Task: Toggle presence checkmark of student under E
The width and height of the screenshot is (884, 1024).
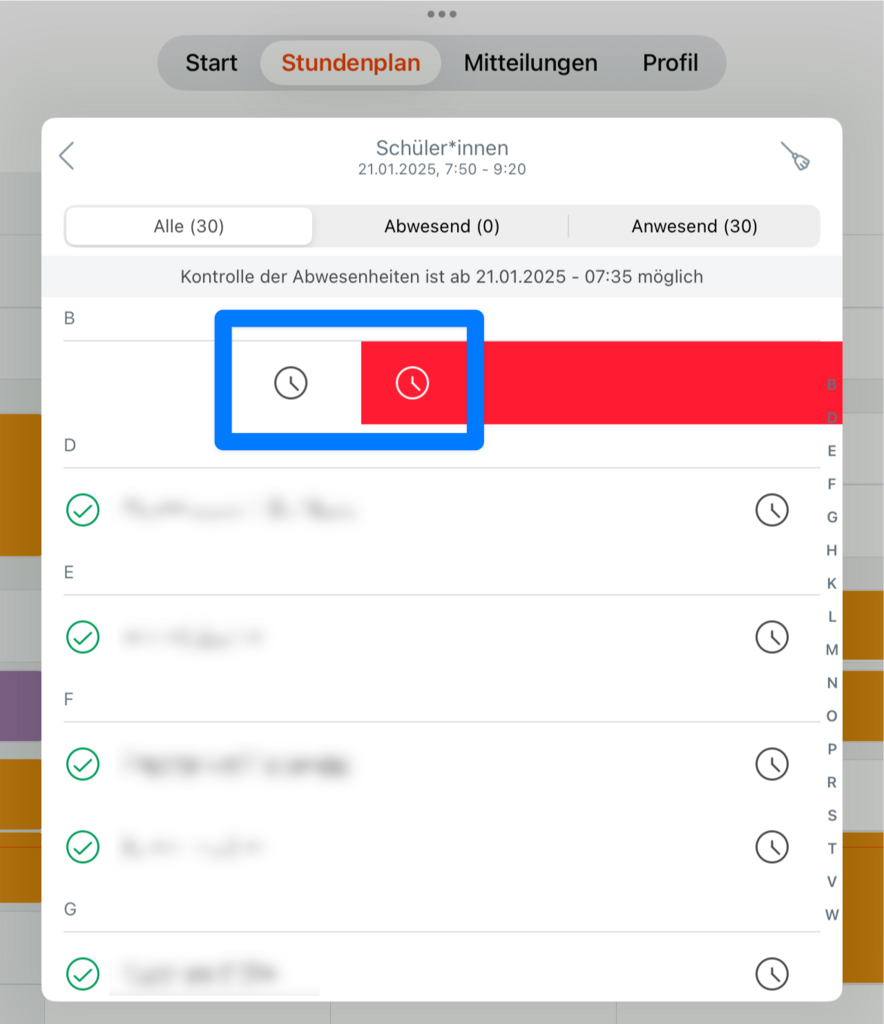Action: [83, 637]
